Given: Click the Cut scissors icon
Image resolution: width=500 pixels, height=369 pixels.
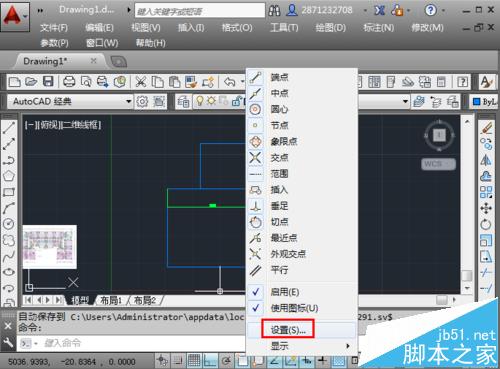Looking at the screenshot, I should pyautogui.click(x=141, y=82).
